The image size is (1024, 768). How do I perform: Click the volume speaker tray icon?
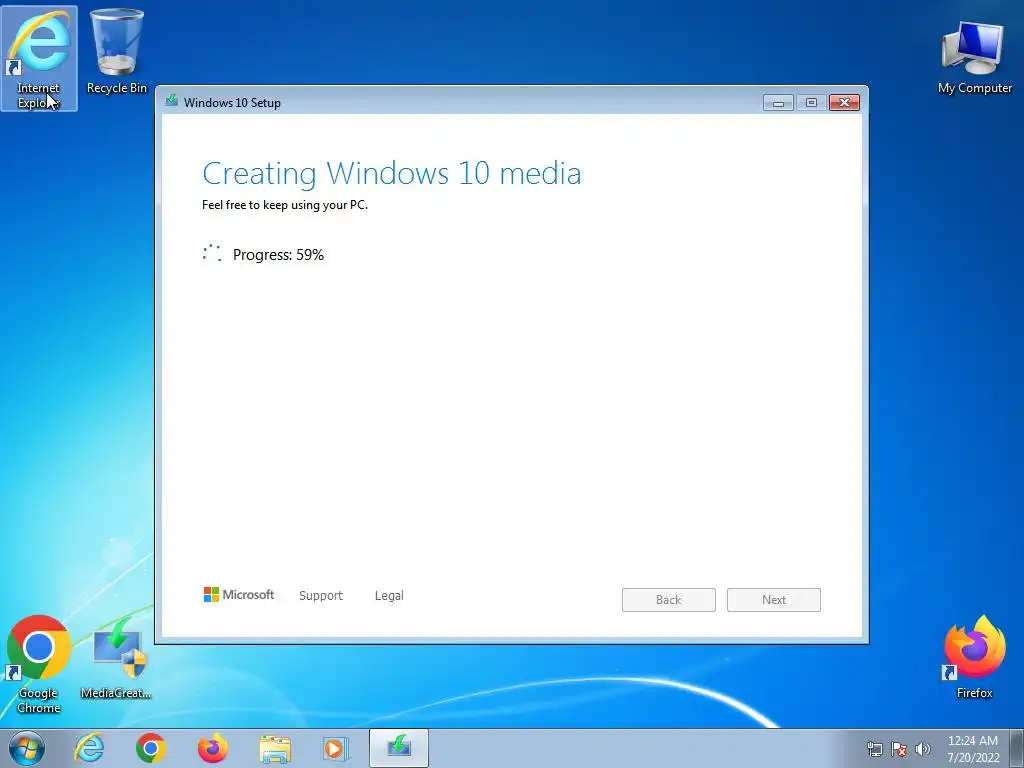(923, 749)
